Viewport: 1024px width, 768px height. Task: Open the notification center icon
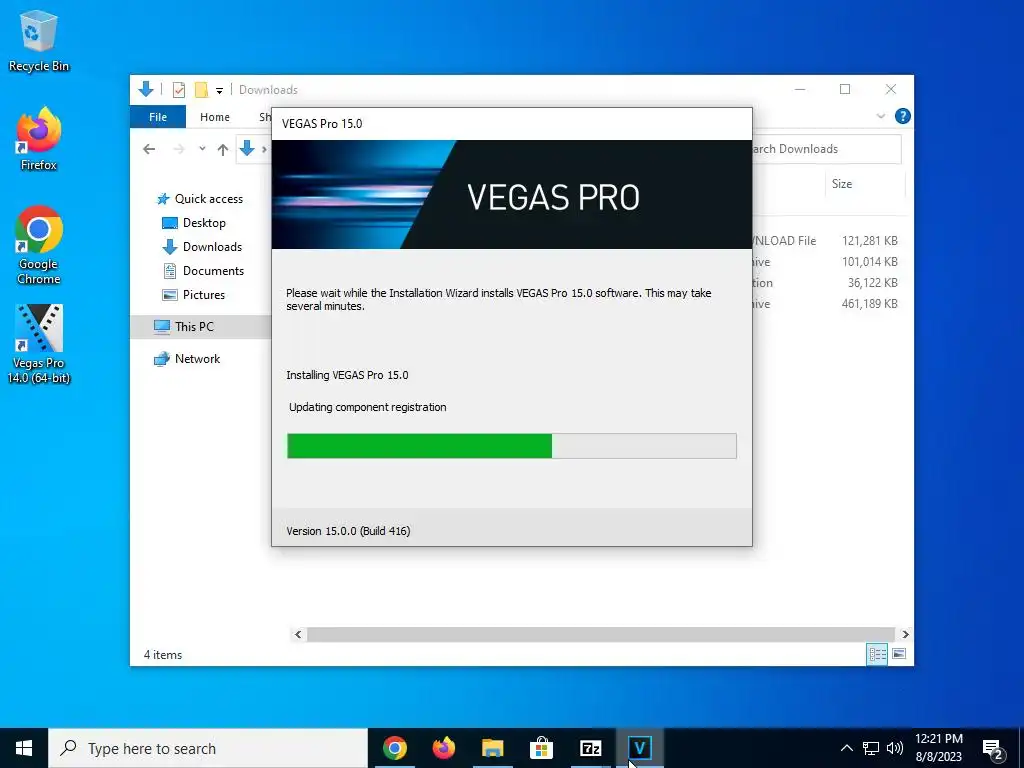[993, 749]
